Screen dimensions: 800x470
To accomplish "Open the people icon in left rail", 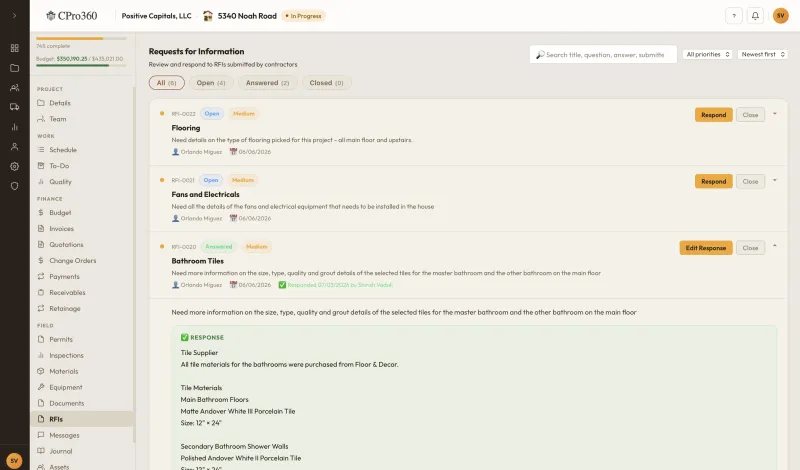I will (x=14, y=88).
